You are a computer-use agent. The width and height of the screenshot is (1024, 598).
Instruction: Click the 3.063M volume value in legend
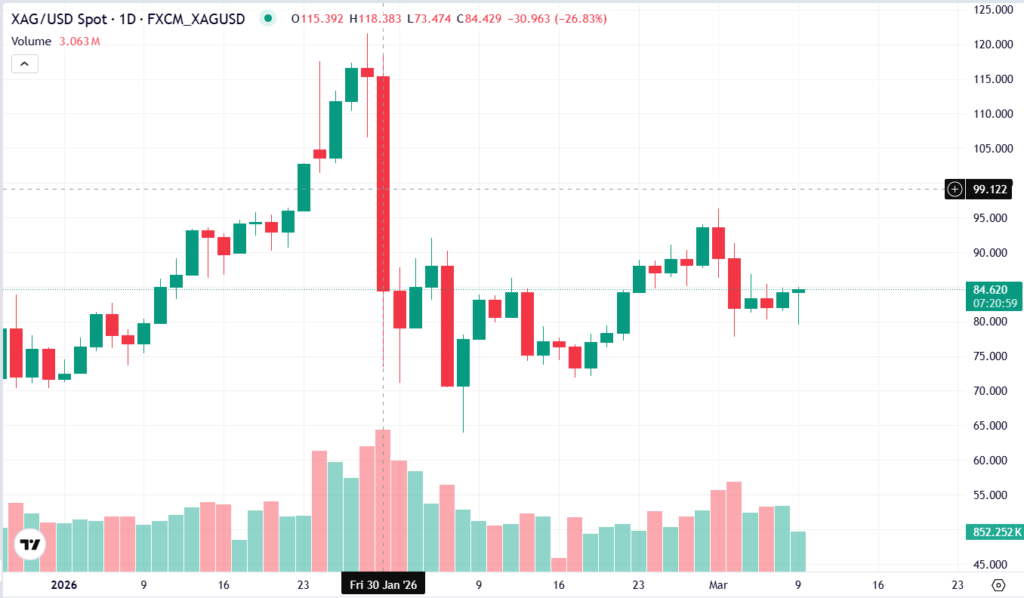click(80, 41)
